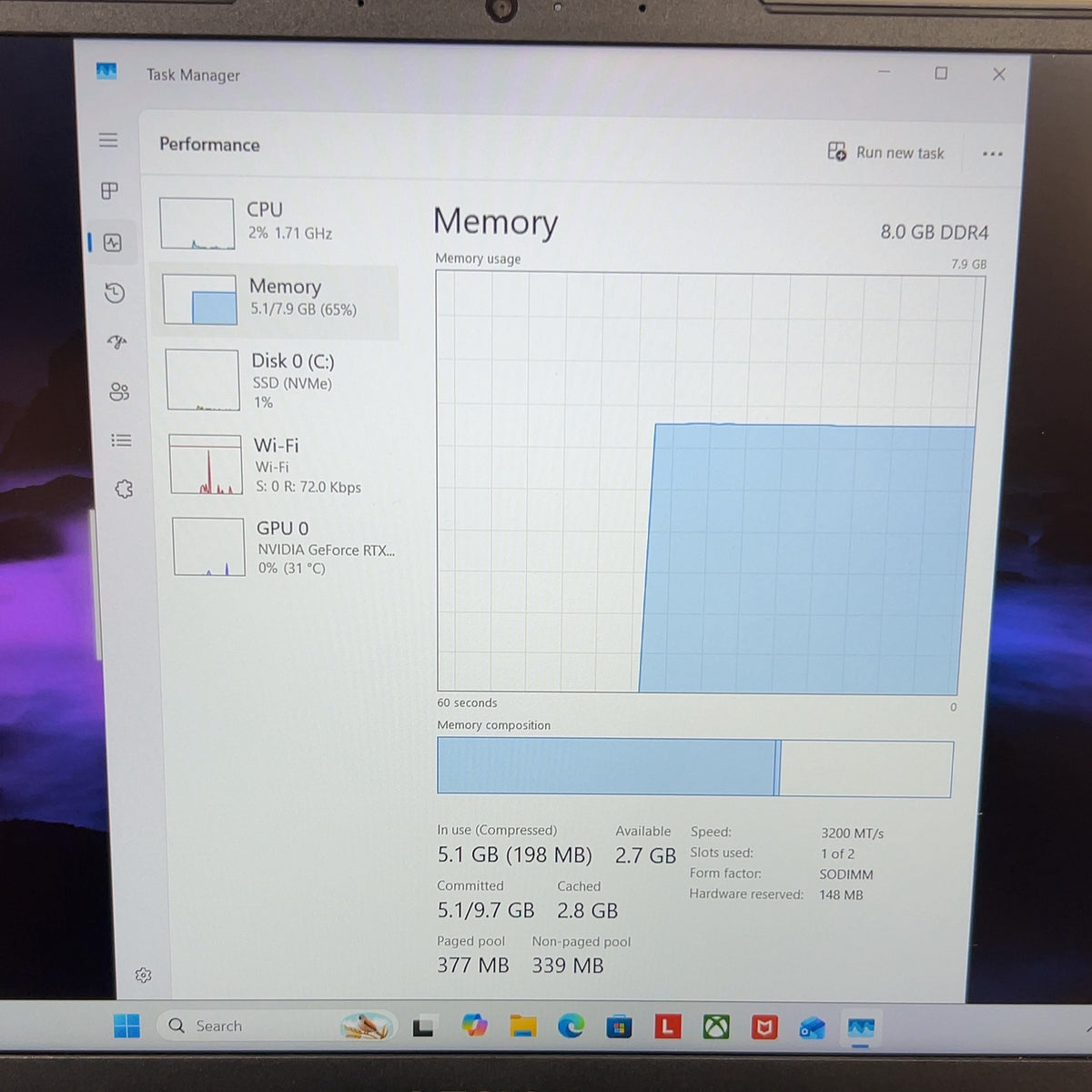Click the Memory composition bar

click(695, 767)
